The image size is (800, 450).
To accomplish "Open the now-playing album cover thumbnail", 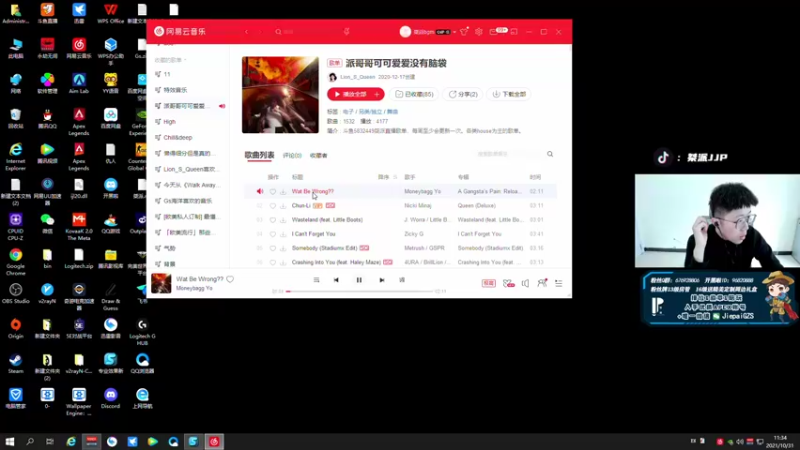I will point(161,283).
